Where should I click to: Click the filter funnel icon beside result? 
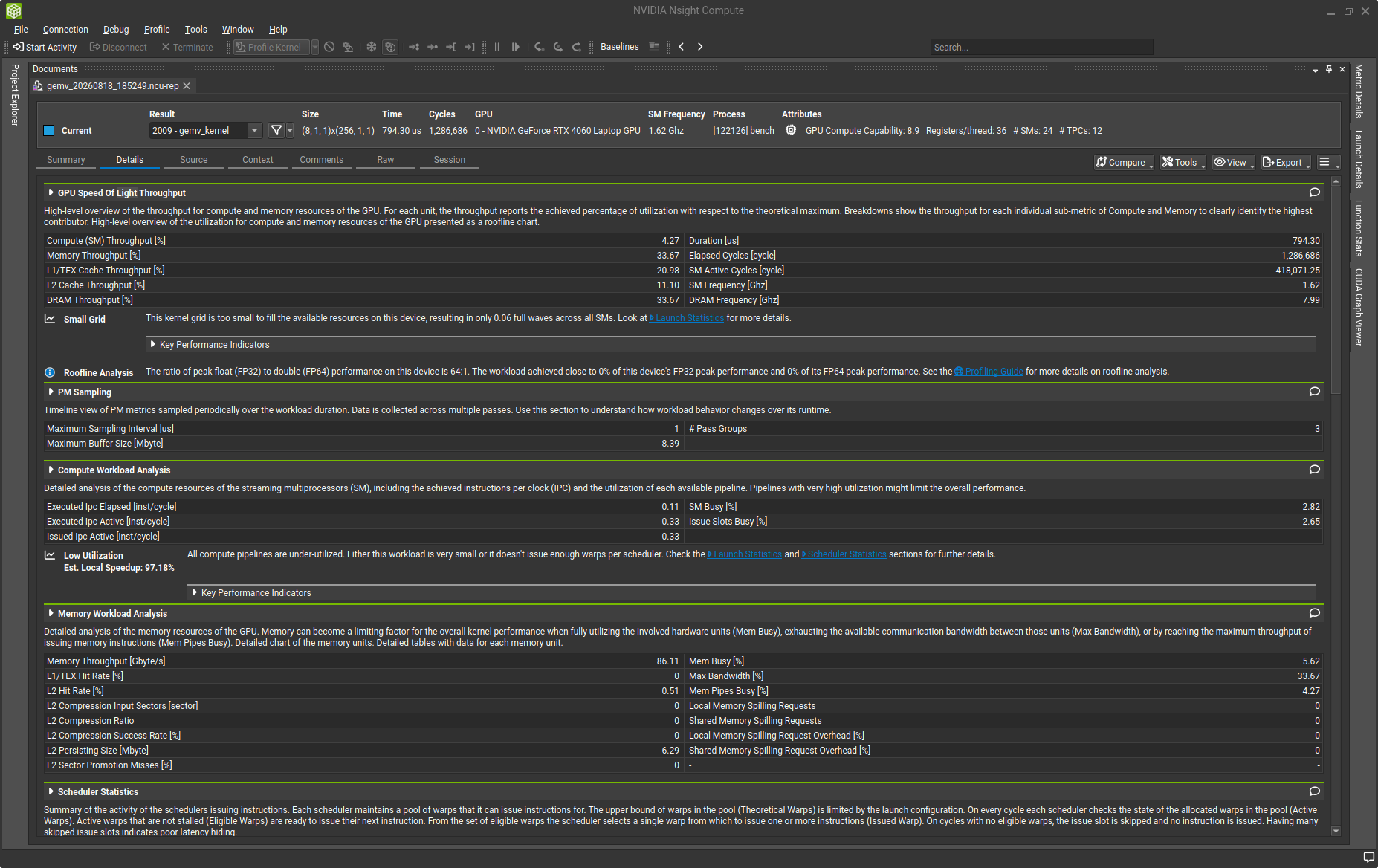[x=276, y=130]
